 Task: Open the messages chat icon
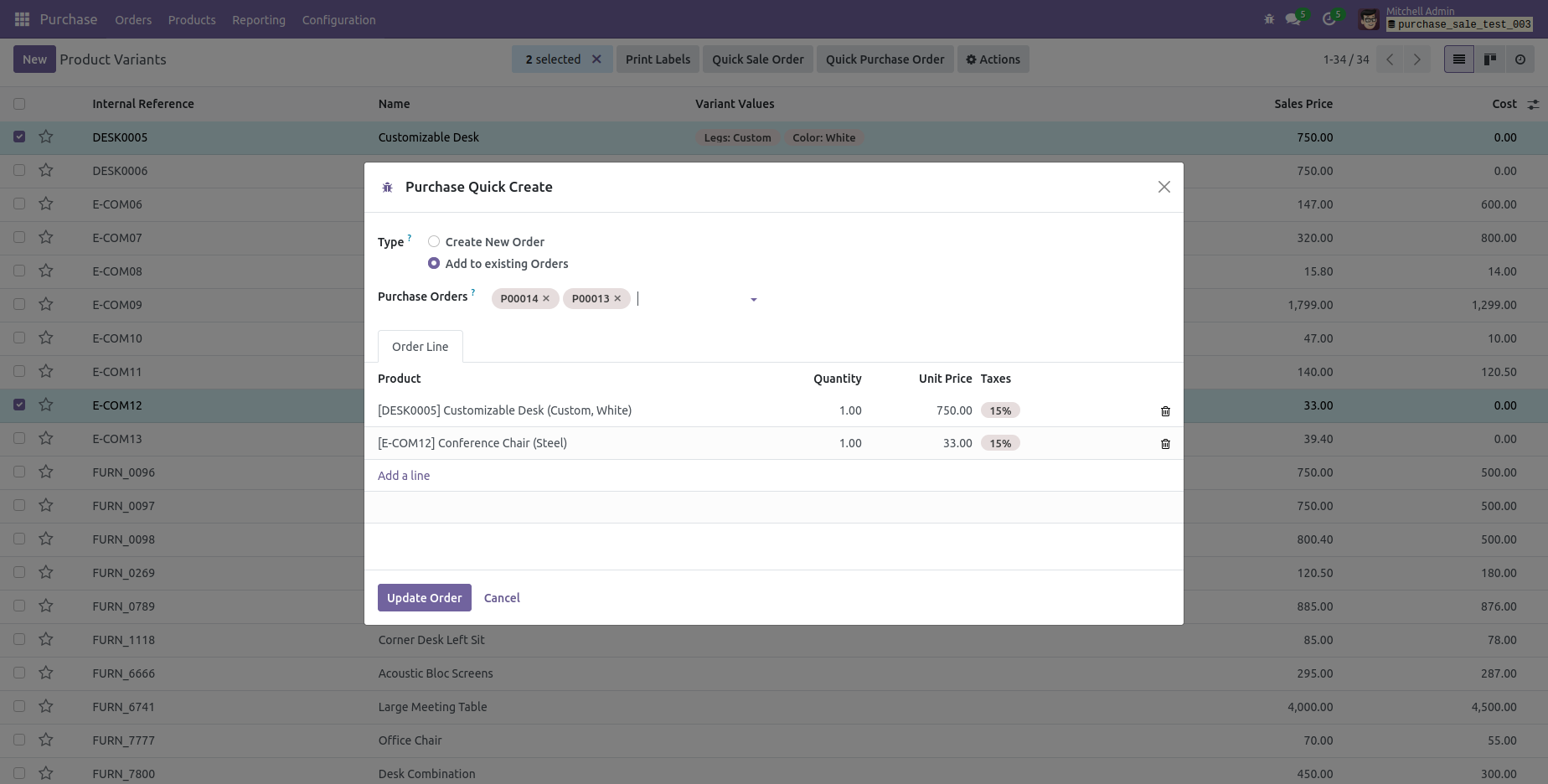coord(1293,19)
